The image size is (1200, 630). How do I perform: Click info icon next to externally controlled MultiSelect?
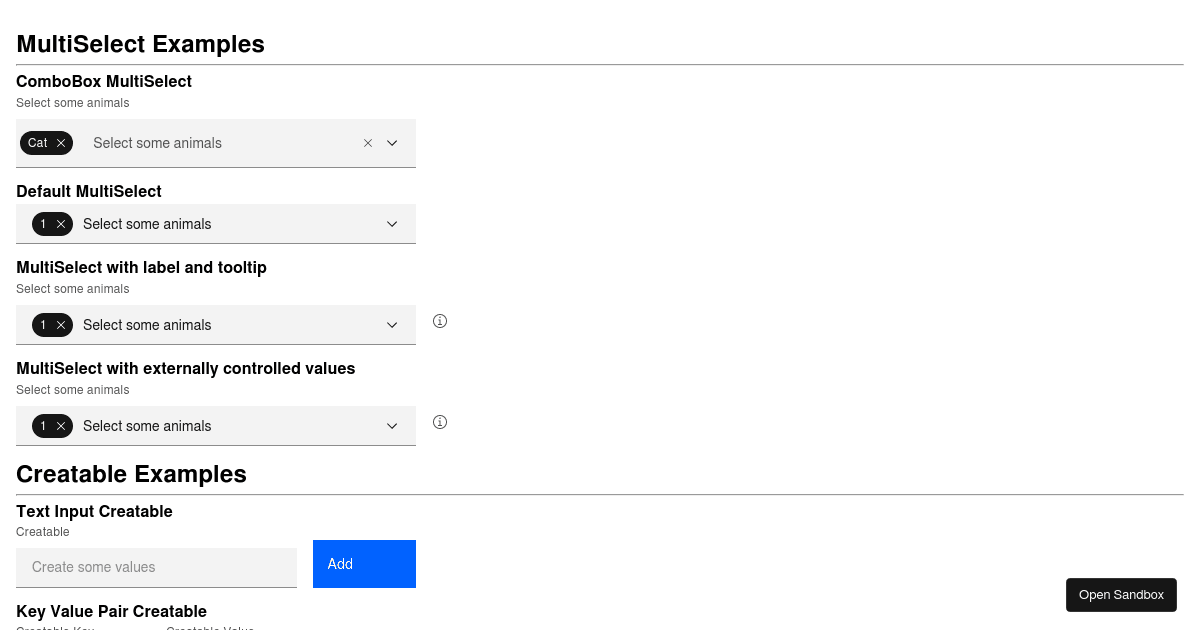coord(440,422)
